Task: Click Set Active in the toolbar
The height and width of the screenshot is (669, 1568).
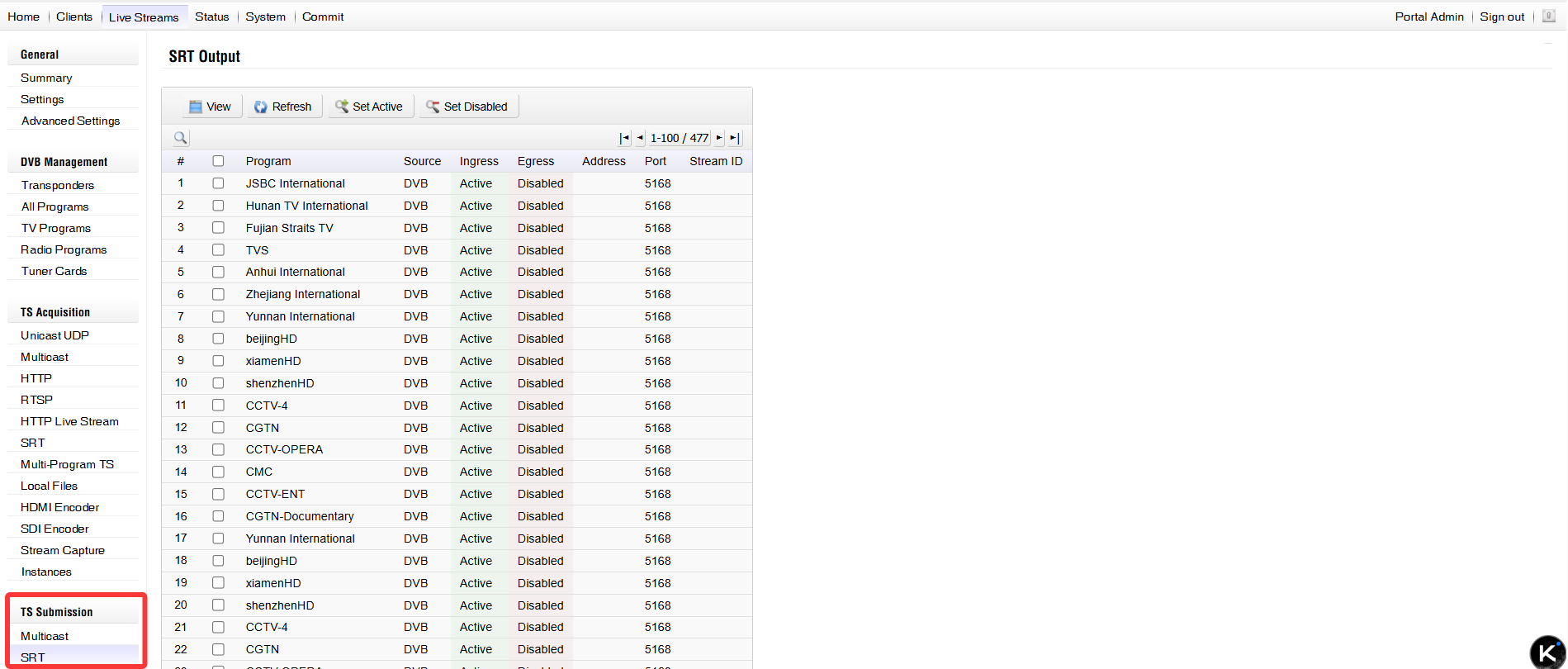Action: click(x=370, y=107)
